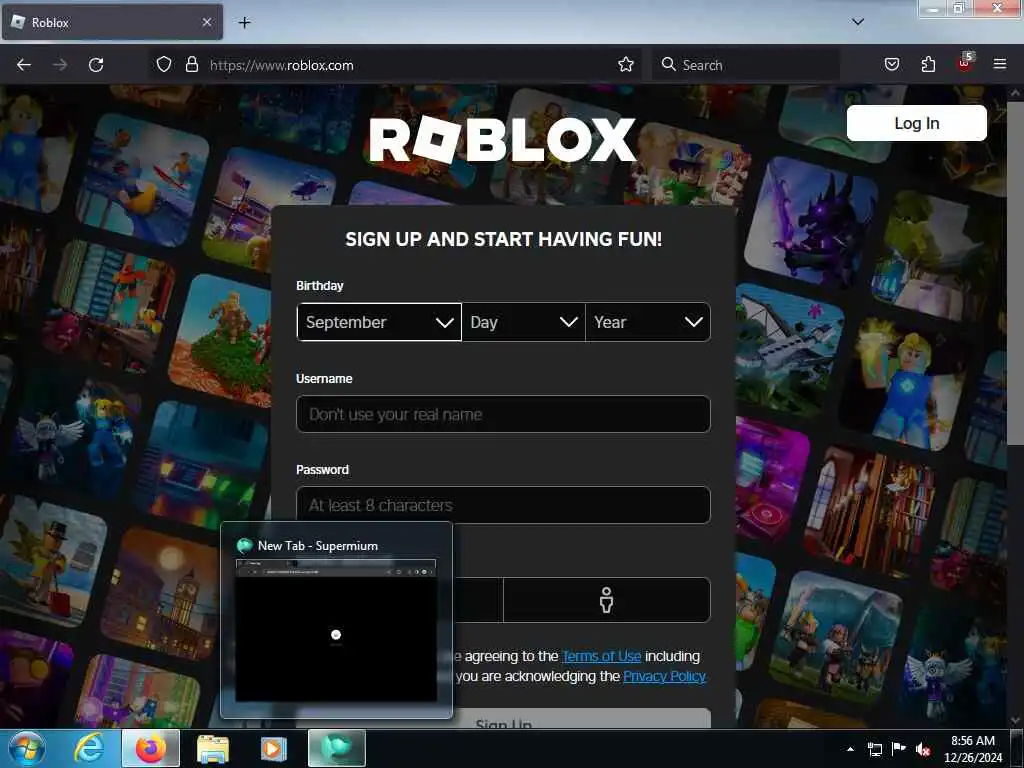Screen dimensions: 1024x768
Task: Open the September month dropdown
Action: click(379, 322)
